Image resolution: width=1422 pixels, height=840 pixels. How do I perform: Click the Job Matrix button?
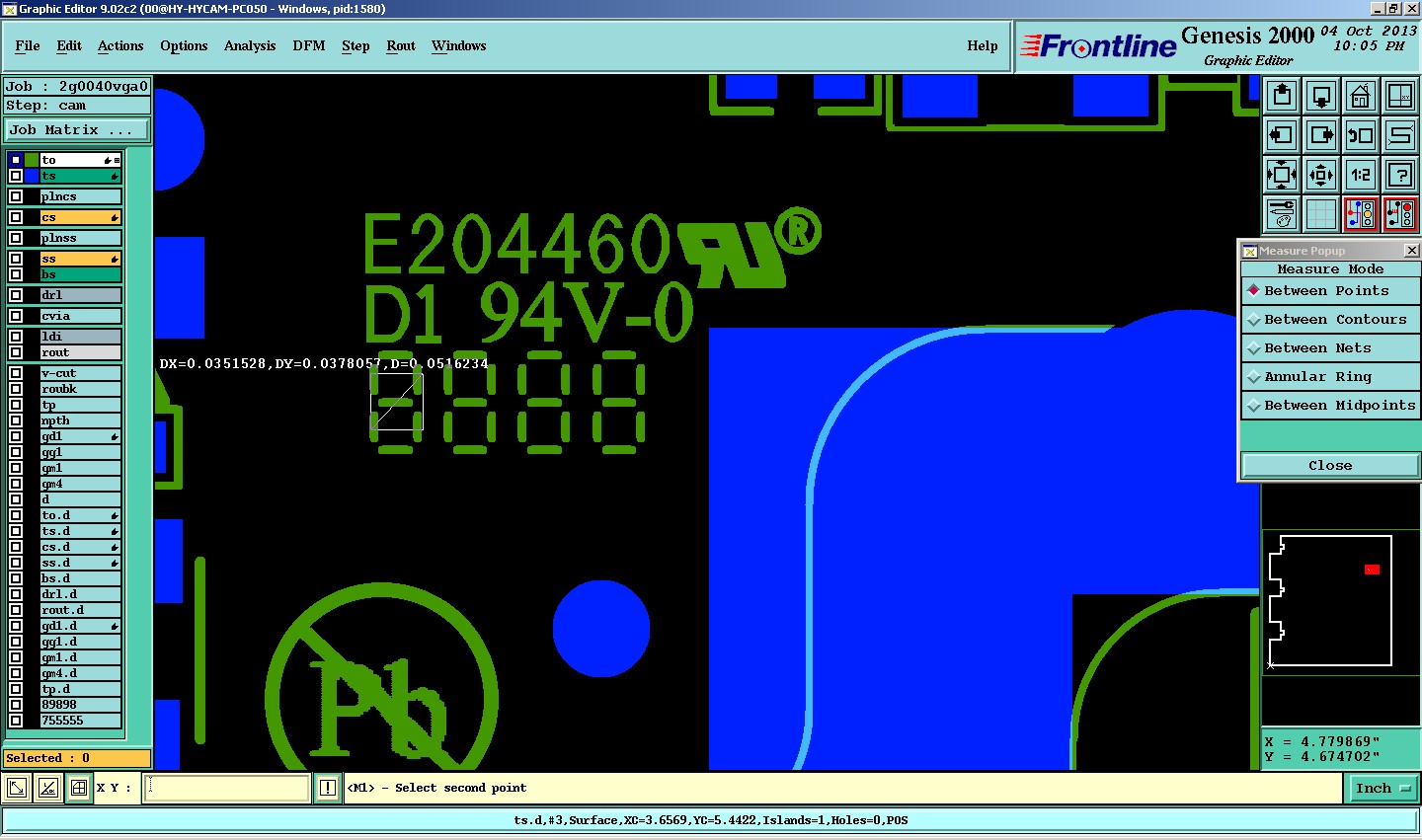tap(77, 129)
